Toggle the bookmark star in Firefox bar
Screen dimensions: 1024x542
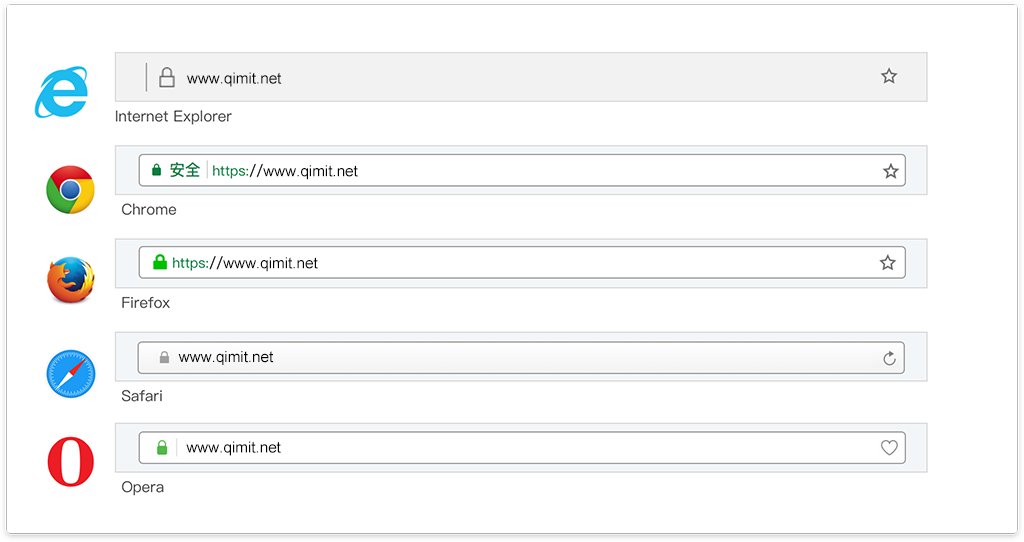888,263
